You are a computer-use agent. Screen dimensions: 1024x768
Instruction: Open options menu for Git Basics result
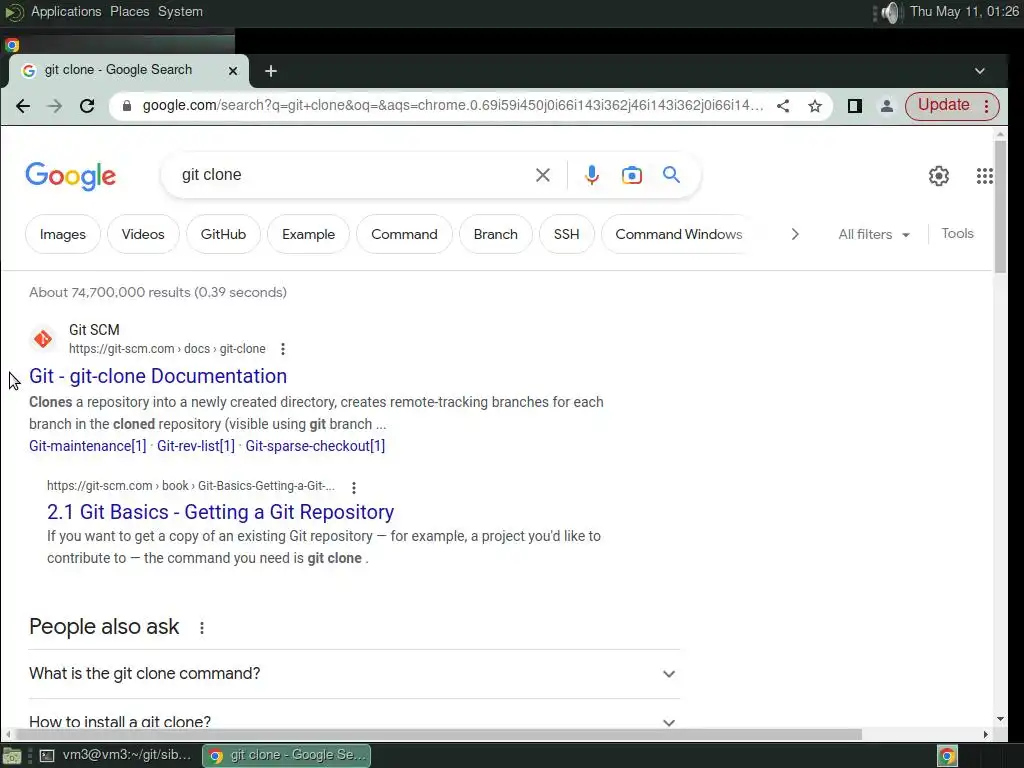(x=353, y=487)
